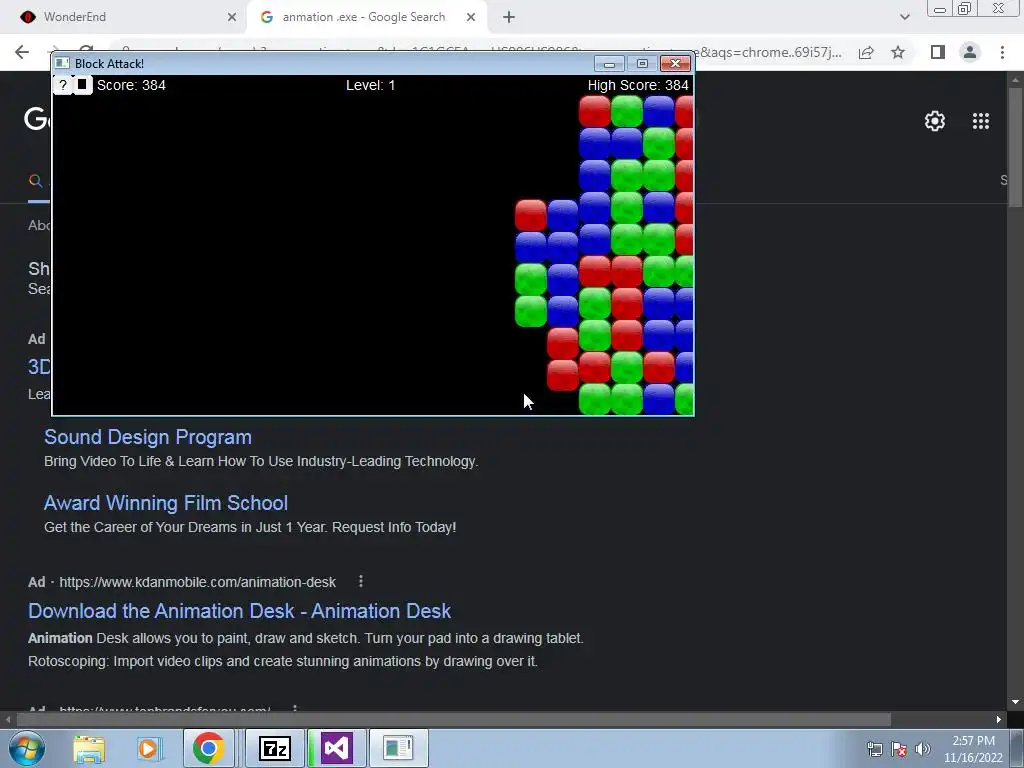Switch to Visual Studio in the taskbar
The image size is (1024, 768).
[336, 748]
